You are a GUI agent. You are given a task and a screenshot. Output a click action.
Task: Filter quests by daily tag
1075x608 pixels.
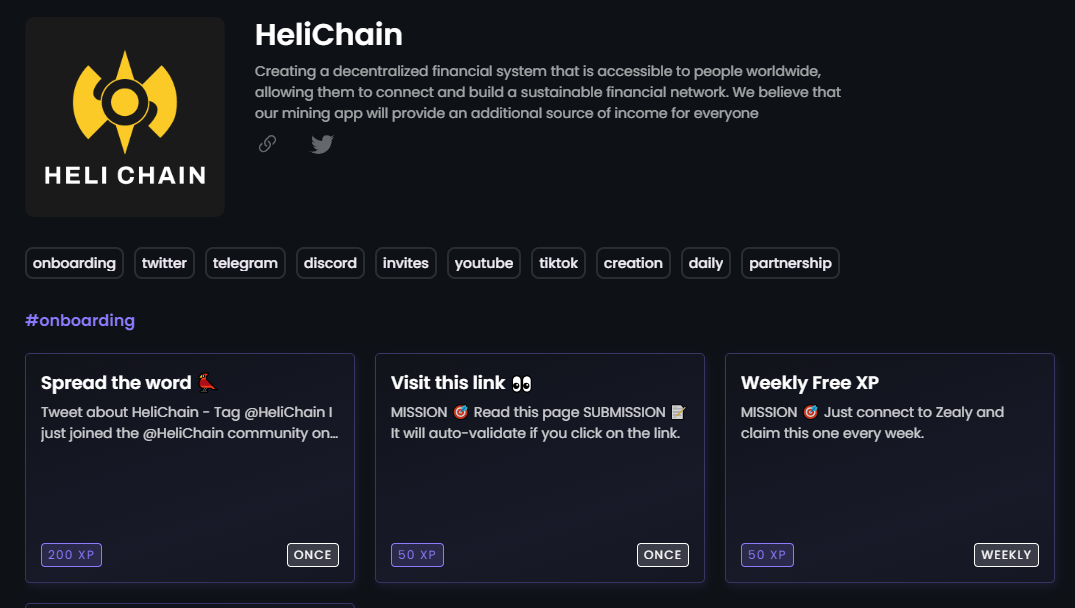706,263
